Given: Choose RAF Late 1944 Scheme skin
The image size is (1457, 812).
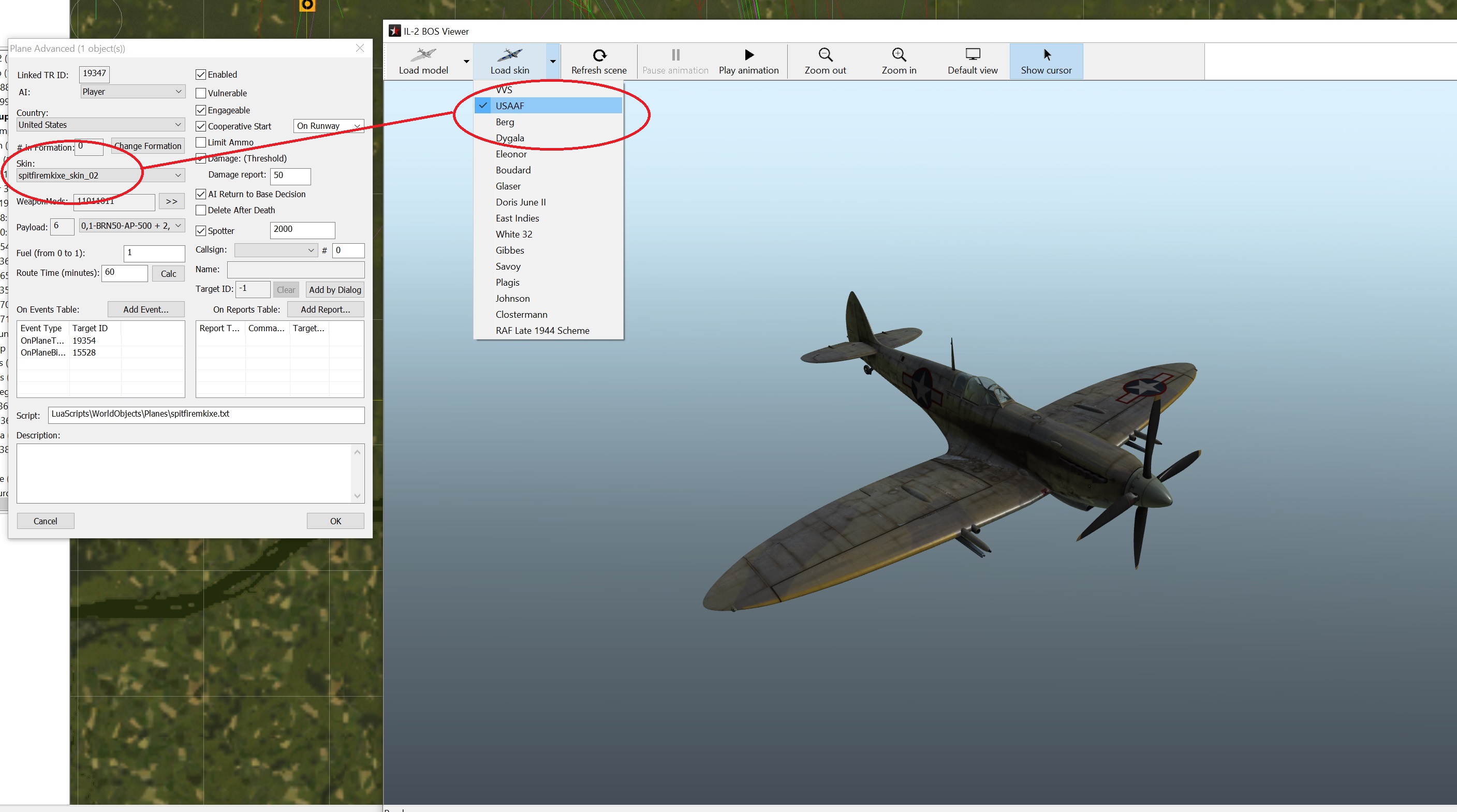Looking at the screenshot, I should click(x=542, y=331).
